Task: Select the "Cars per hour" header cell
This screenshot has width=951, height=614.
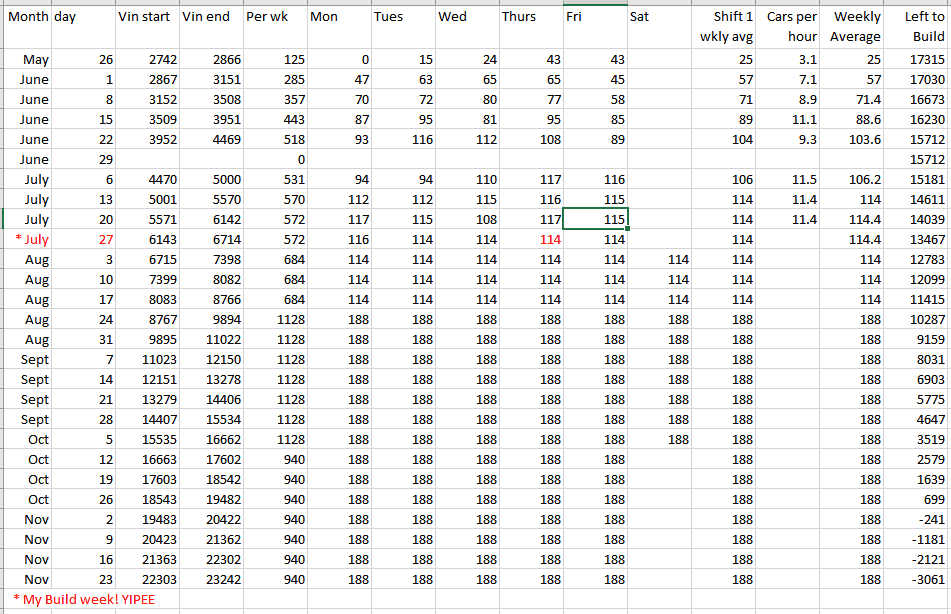Action: click(790, 27)
